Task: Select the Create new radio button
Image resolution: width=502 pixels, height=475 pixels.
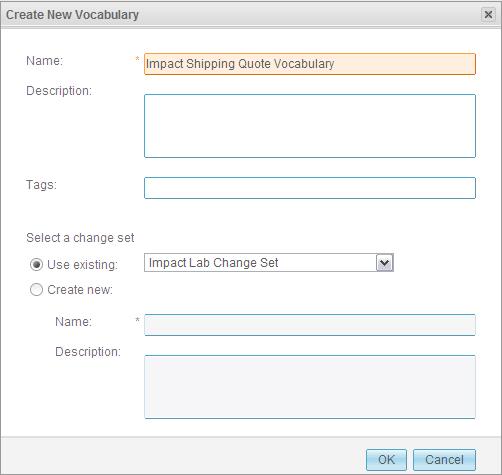Action: 36,290
